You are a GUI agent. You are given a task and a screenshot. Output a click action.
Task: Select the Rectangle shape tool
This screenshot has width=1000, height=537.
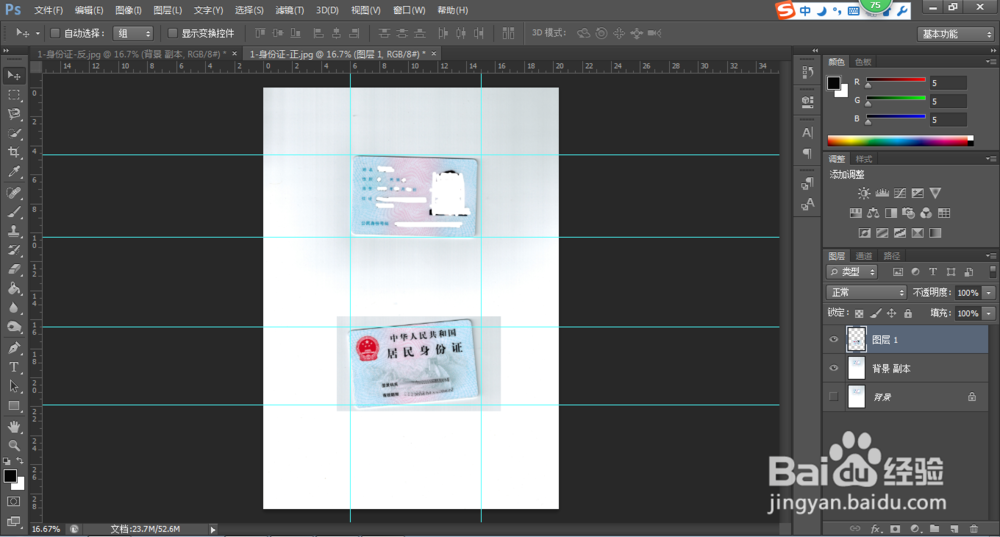coord(13,406)
